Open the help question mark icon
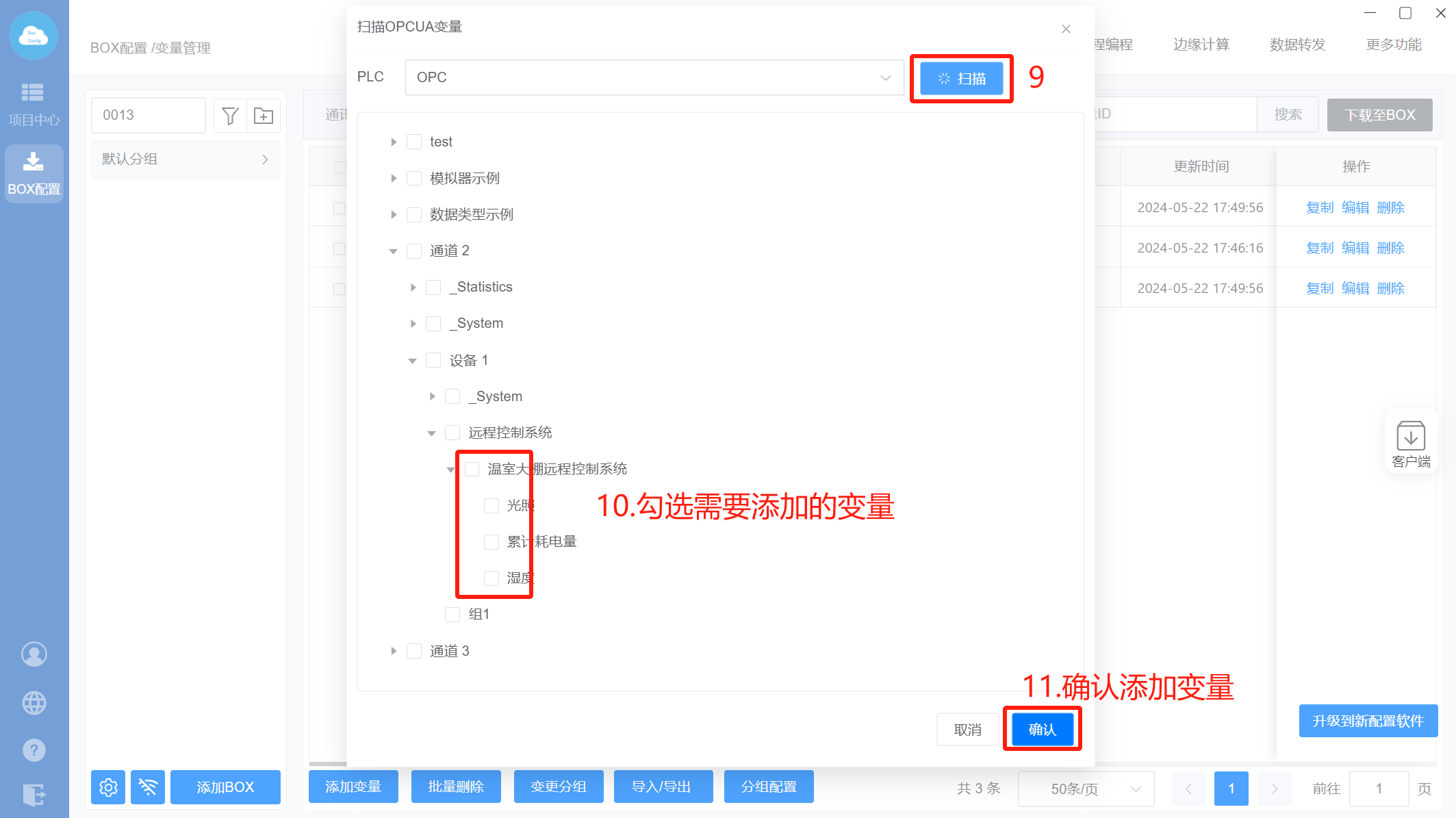 [x=34, y=750]
